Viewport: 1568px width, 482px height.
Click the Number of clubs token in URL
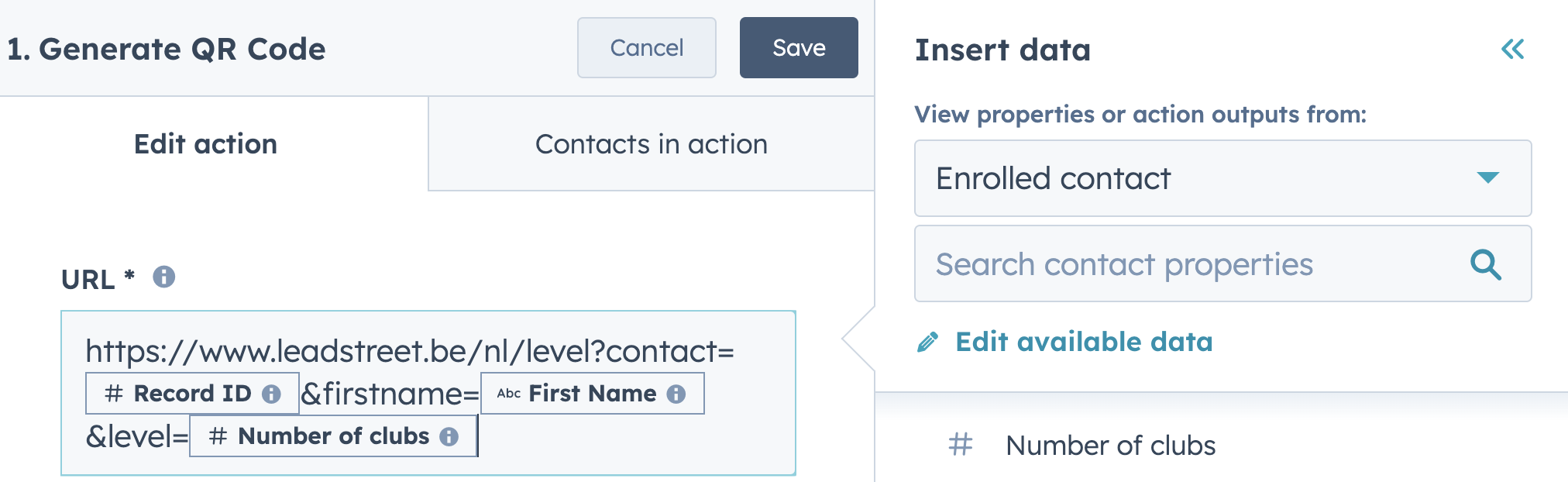[x=333, y=436]
